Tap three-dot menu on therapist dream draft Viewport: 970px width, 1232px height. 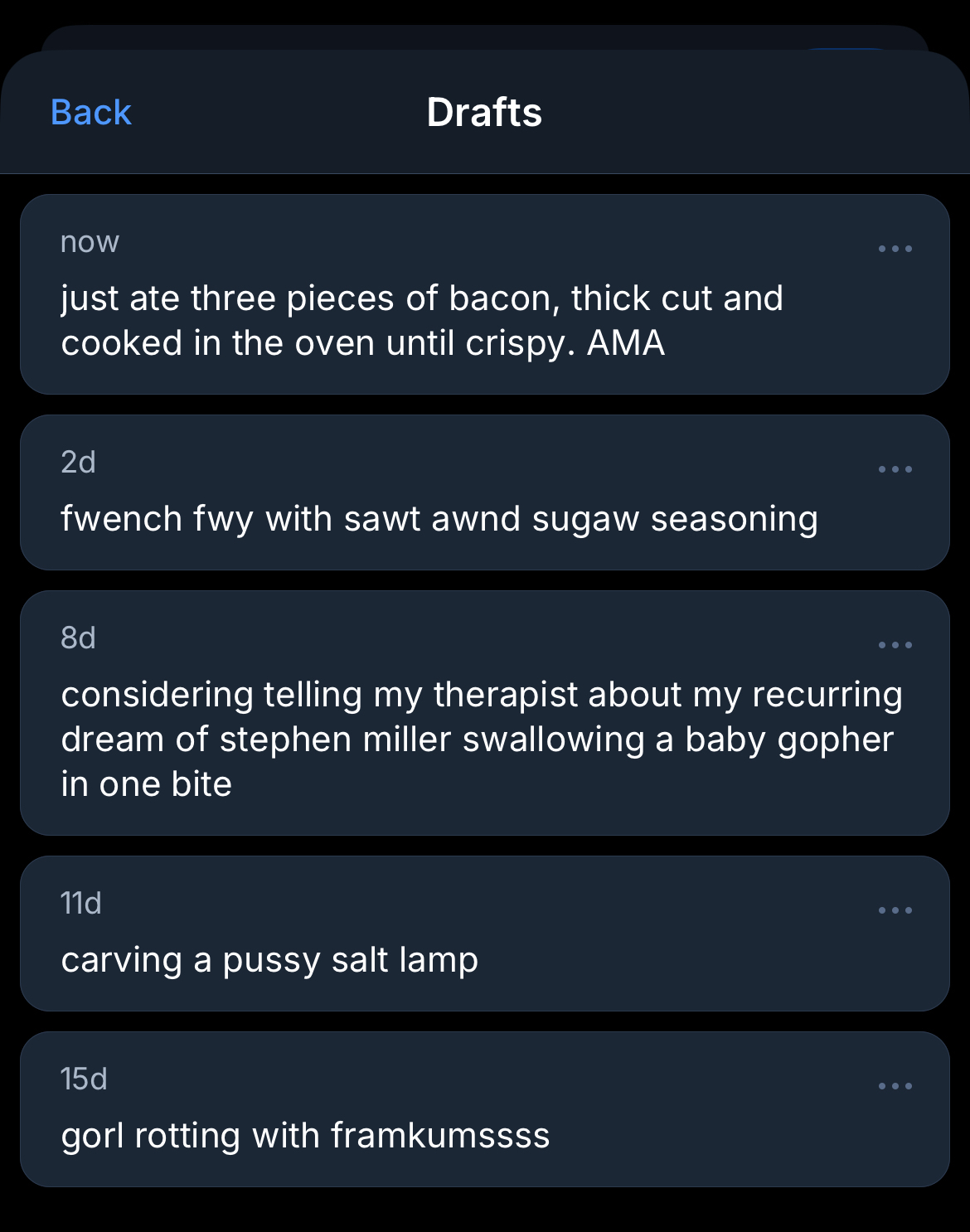[x=895, y=645]
